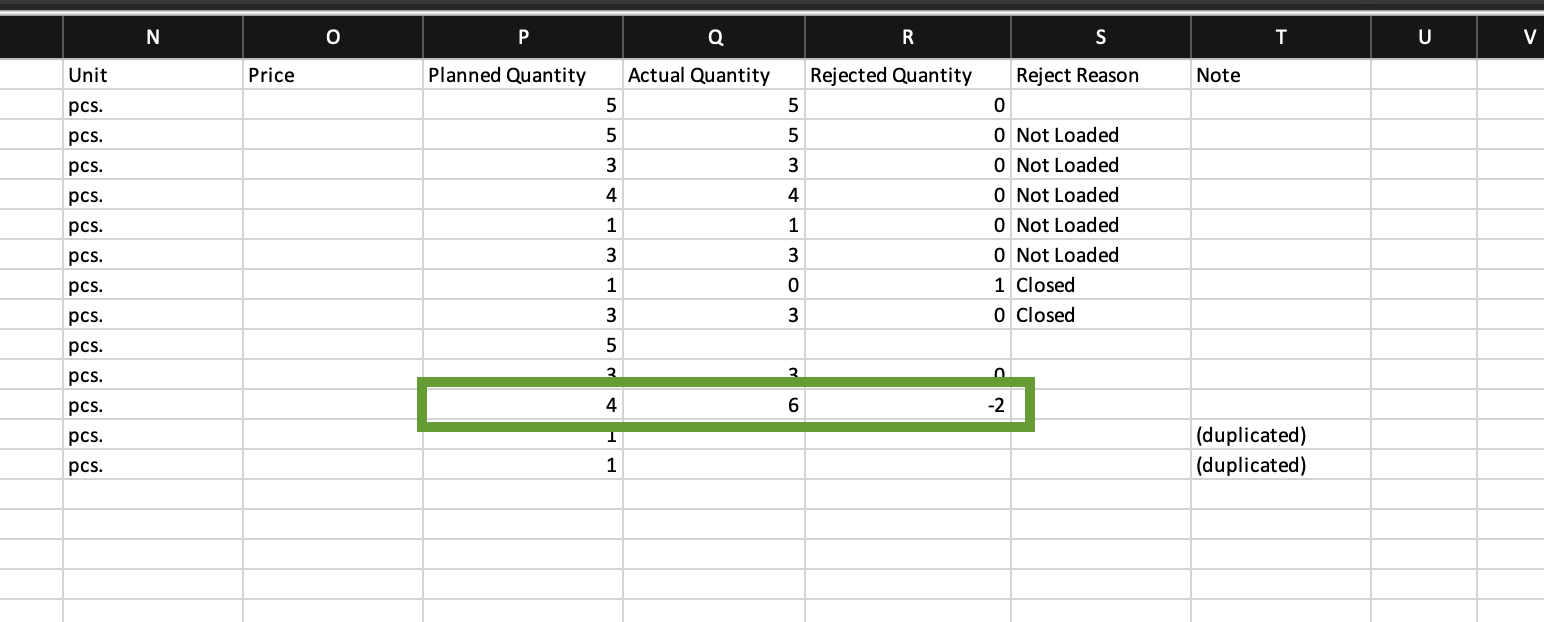The width and height of the screenshot is (1544, 622).
Task: Click the cell containing -2
Action: pyautogui.click(x=908, y=405)
